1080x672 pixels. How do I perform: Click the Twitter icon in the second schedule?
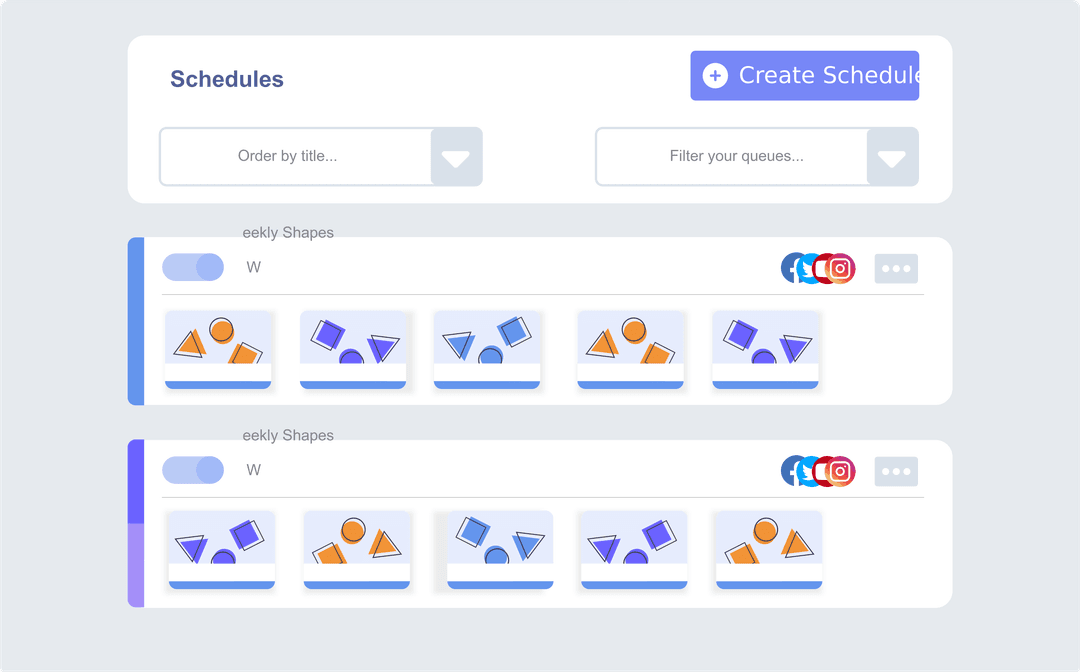[808, 471]
